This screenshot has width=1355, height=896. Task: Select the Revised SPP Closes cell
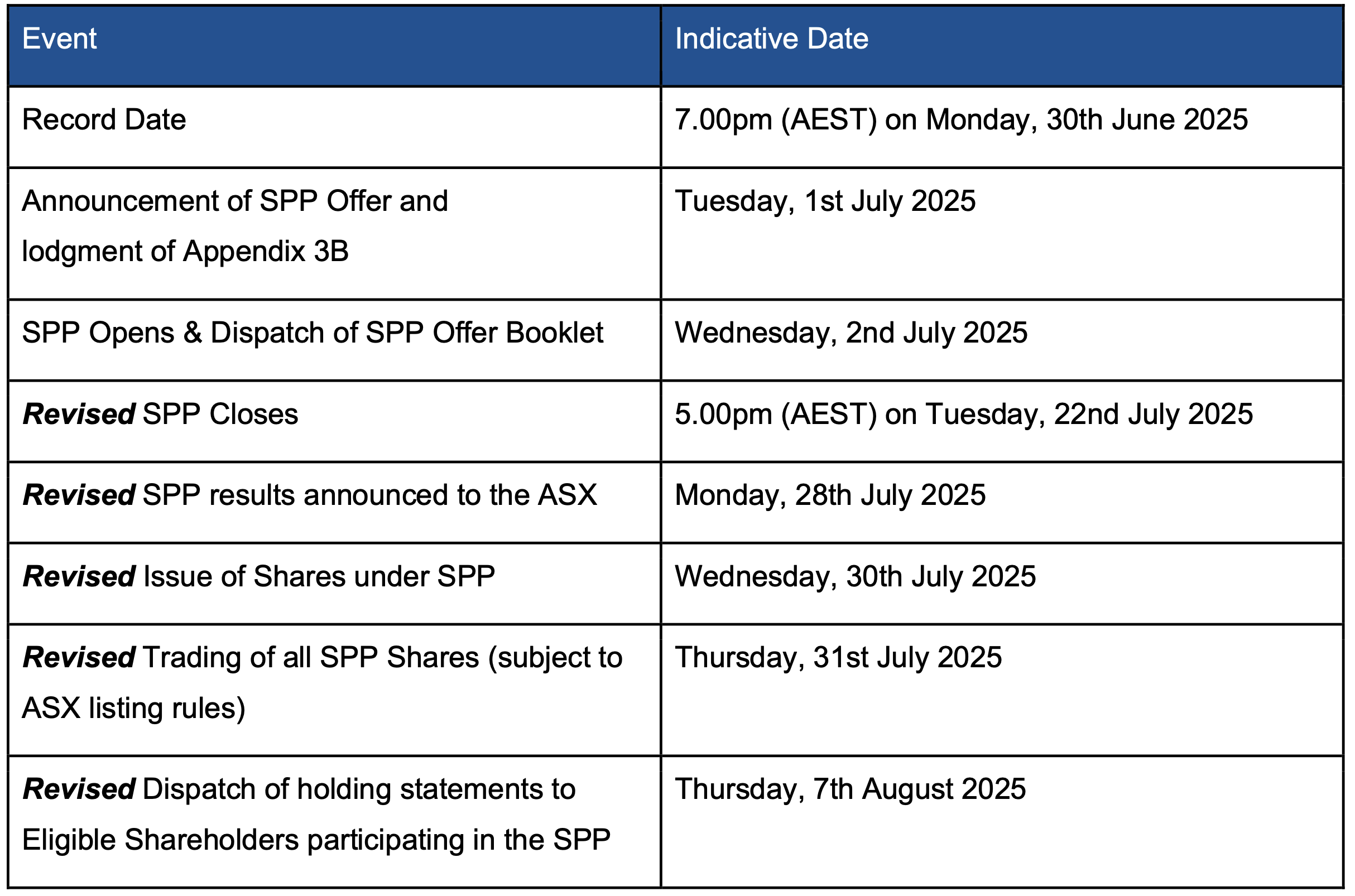pyautogui.click(x=334, y=422)
